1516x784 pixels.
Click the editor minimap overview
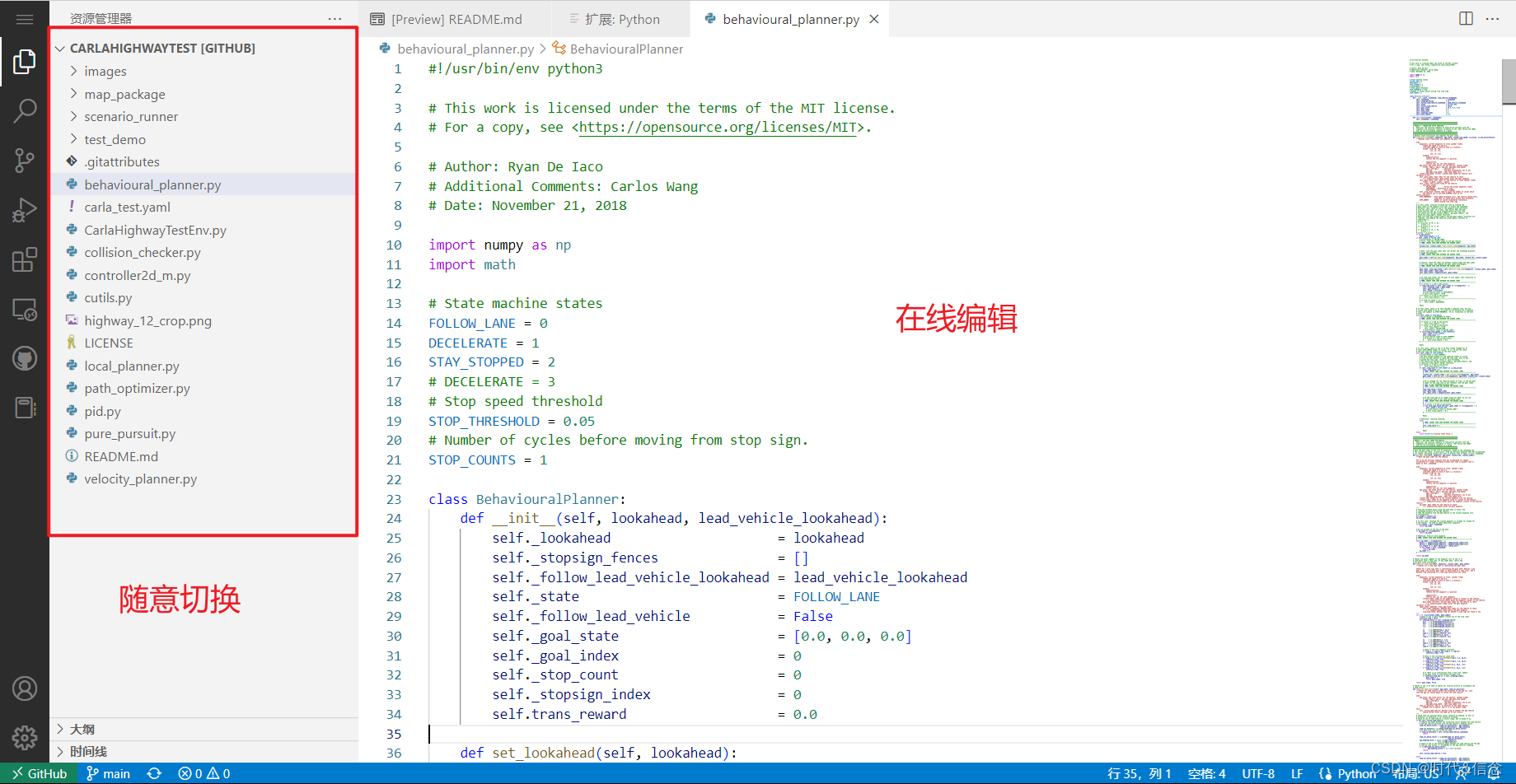[1454, 410]
